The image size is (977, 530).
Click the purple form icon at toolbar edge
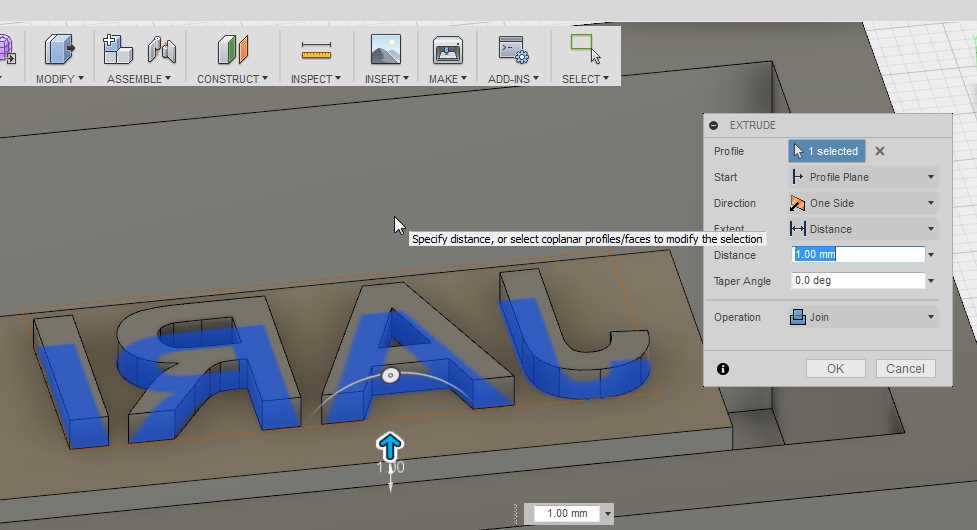[x=7, y=50]
